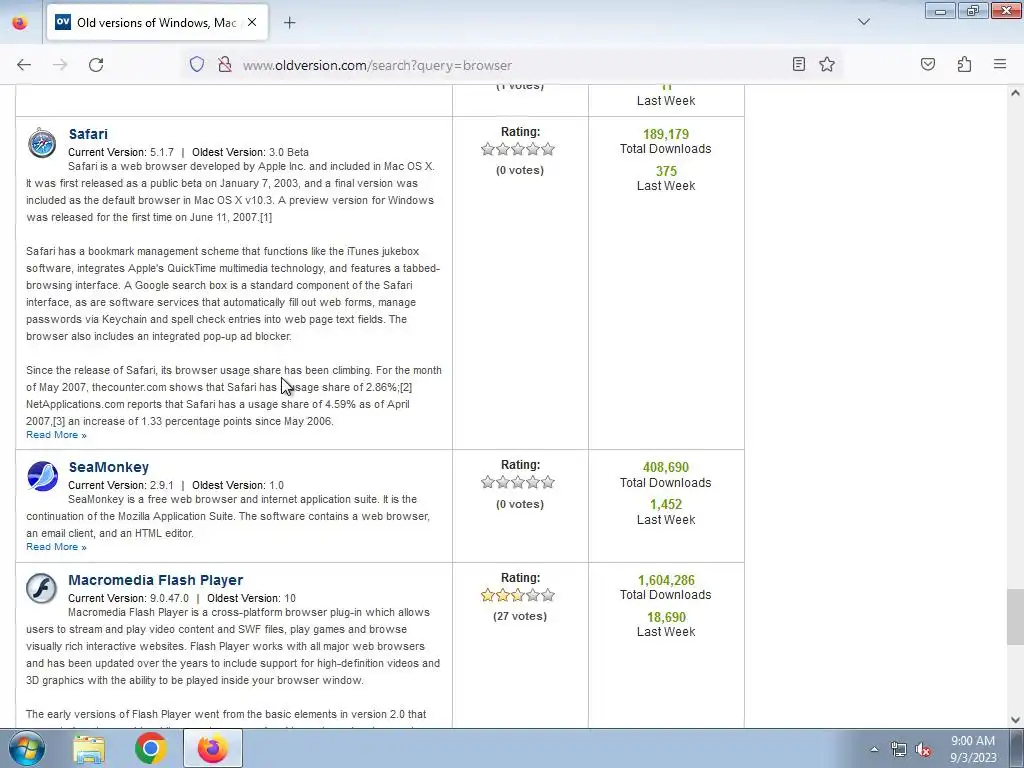Click the page scrollbar up arrow

tap(1015, 93)
